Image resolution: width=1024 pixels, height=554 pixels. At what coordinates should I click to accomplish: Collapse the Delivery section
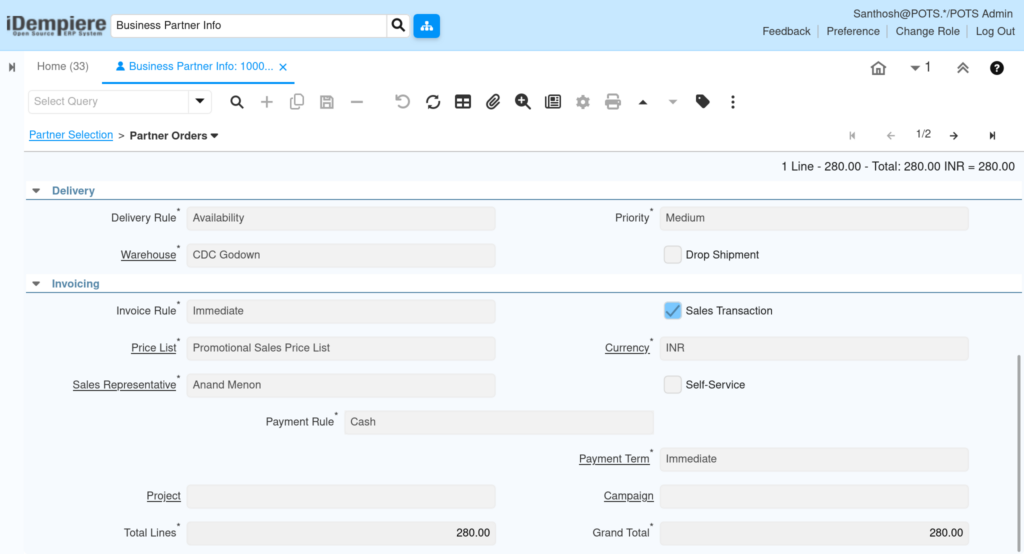[37, 191]
